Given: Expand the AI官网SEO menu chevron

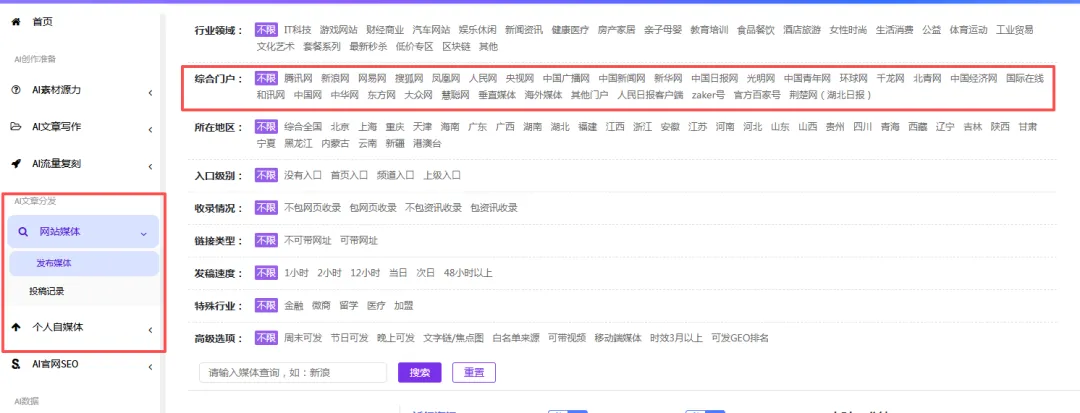Looking at the screenshot, I should (150, 367).
